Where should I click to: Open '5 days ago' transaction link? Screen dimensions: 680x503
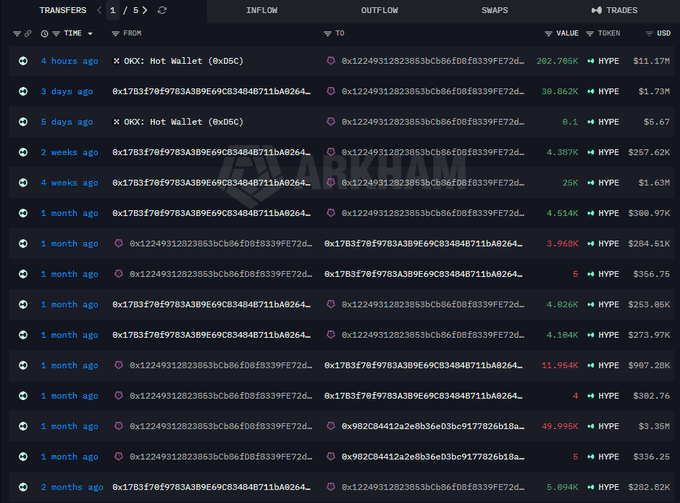pyautogui.click(x=67, y=122)
